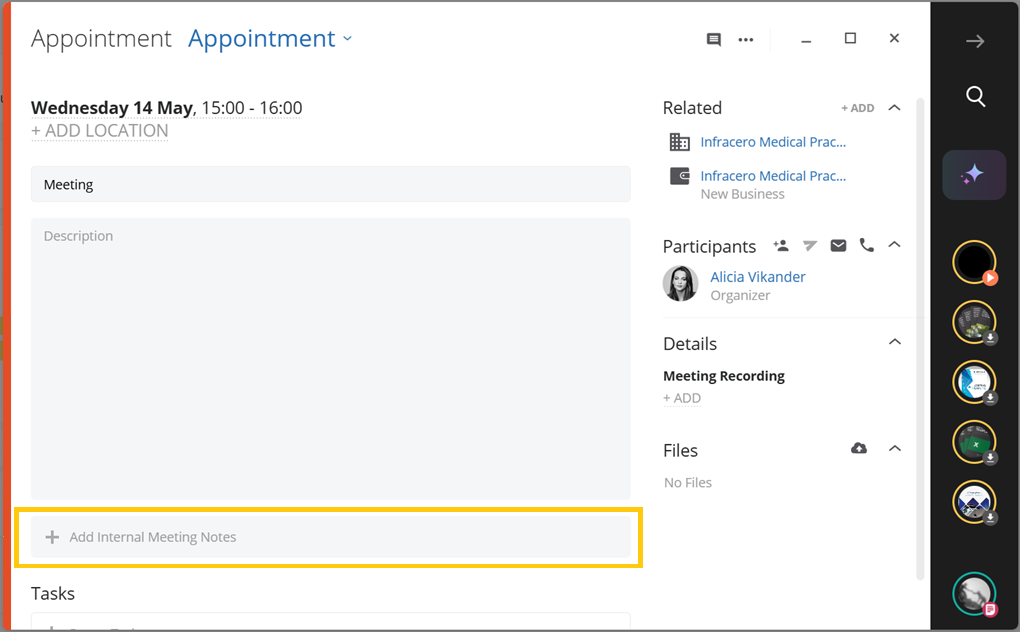Viewport: 1020px width, 632px height.
Task: Click the add participant icon
Action: pos(781,245)
